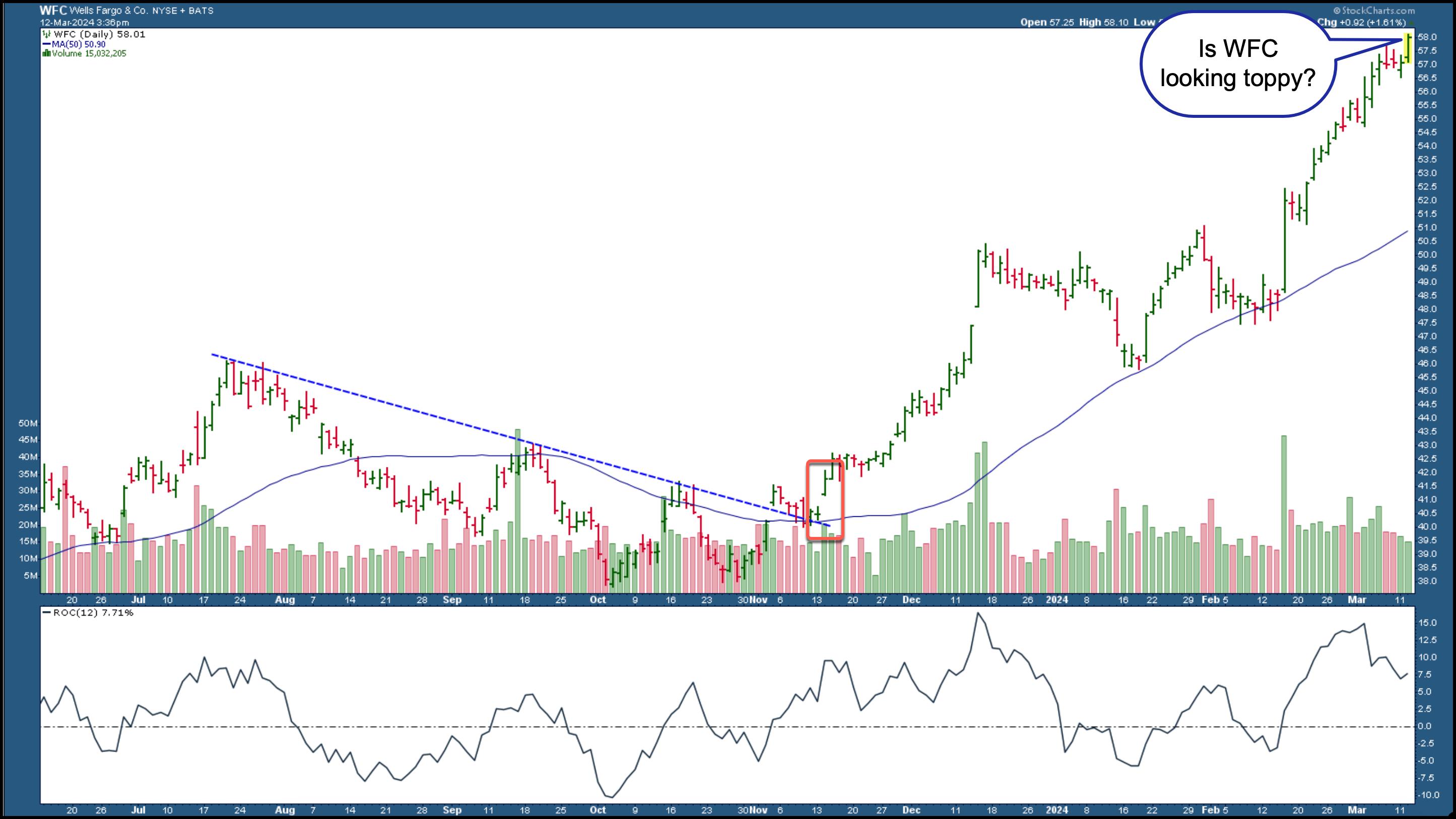Click the yellow highlighted latest price bar

coord(1408,48)
